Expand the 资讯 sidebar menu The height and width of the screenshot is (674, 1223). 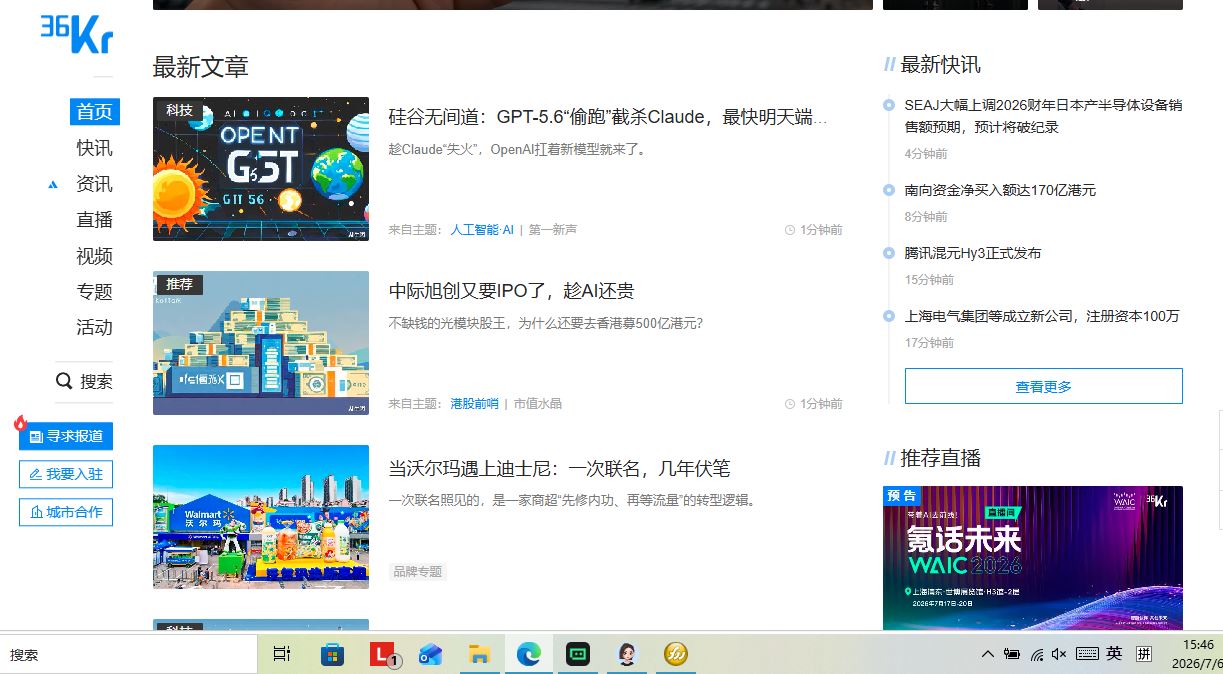pyautogui.click(x=94, y=184)
